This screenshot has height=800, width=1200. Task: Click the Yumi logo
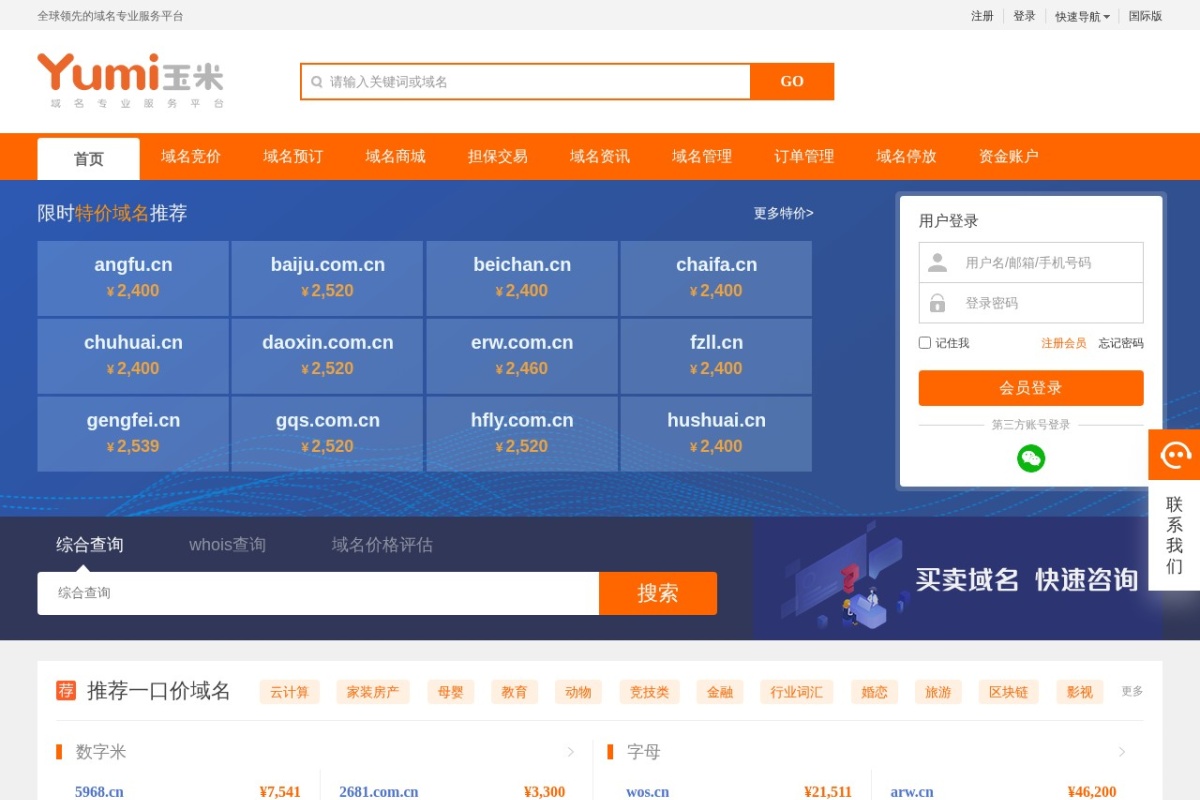pyautogui.click(x=130, y=81)
